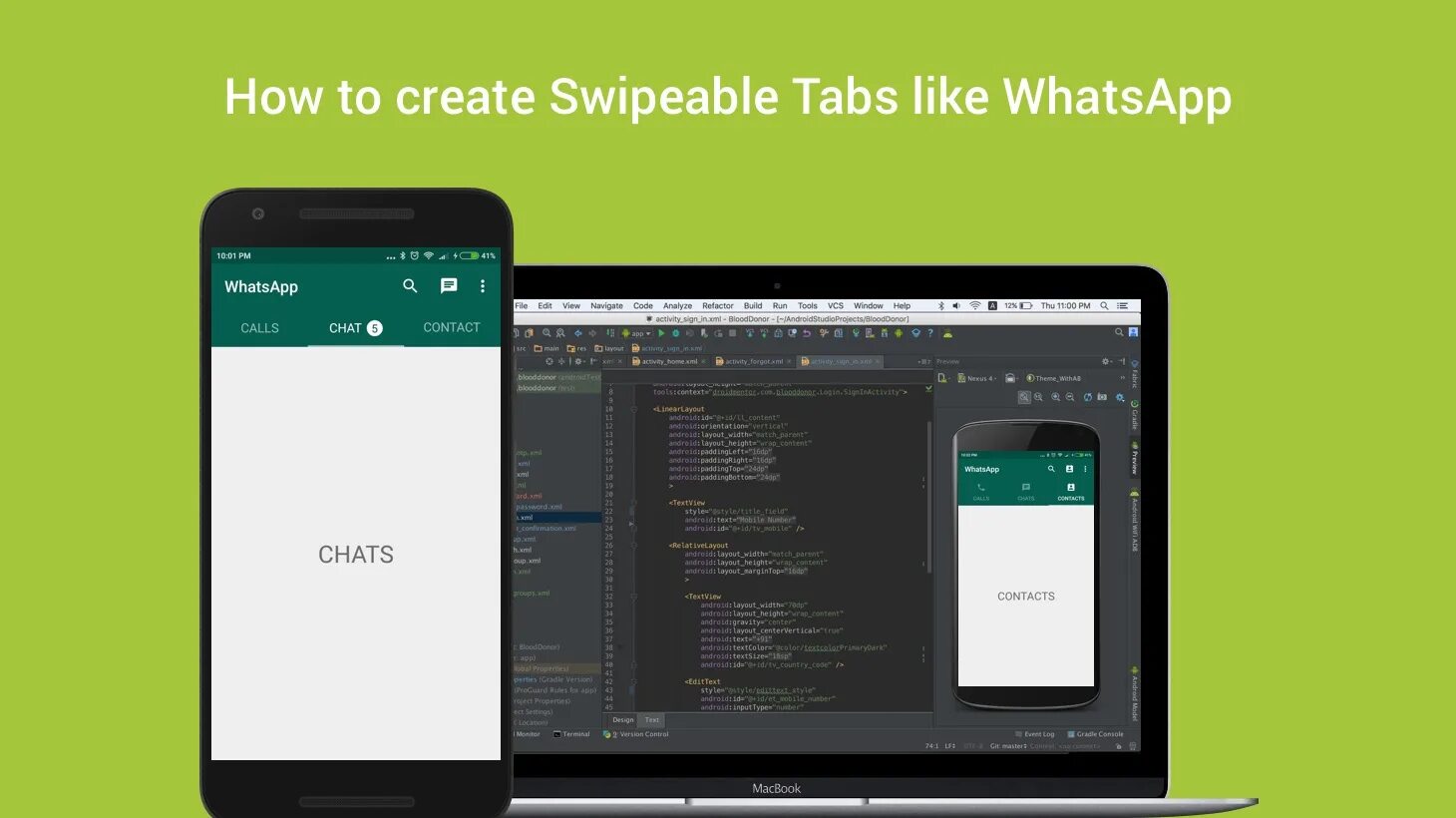Open the Build menu
1456x818 pixels.
753,306
